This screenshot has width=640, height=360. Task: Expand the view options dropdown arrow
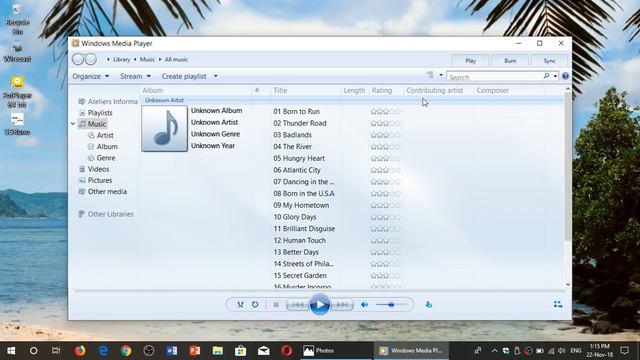[441, 75]
